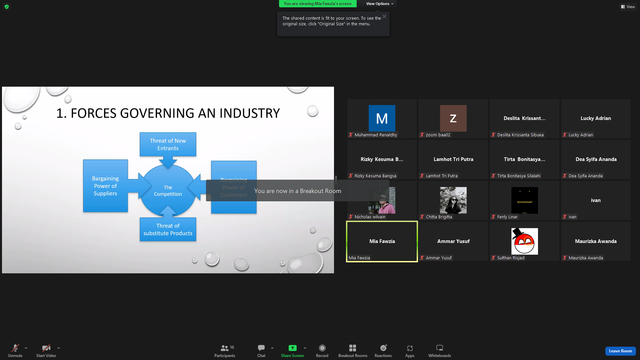This screenshot has height=360, width=640.
Task: Select Ammar Yusuf's video tile
Action: (x=453, y=241)
